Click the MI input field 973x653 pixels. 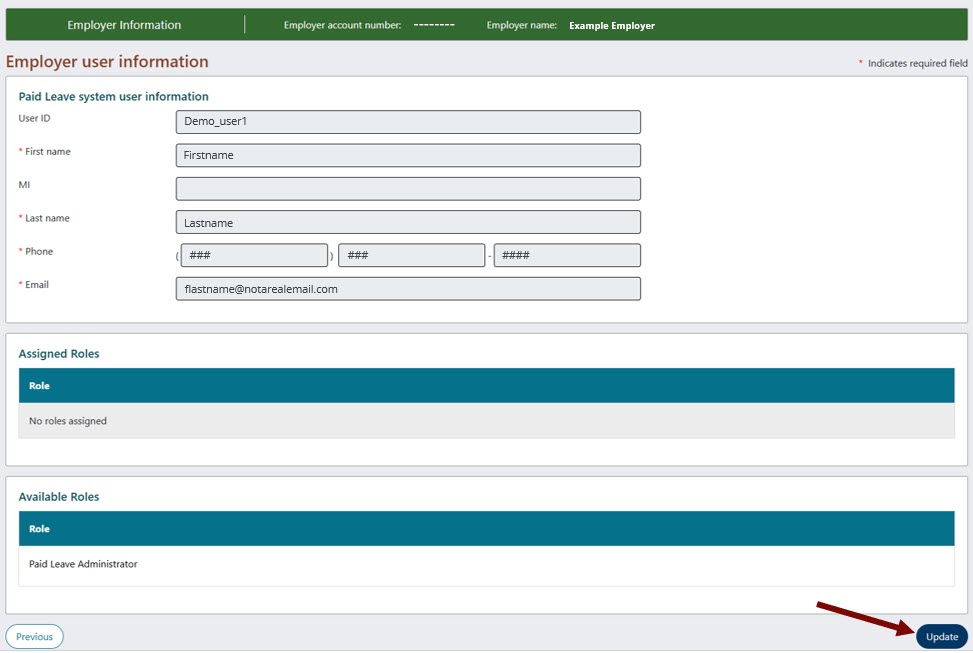click(408, 188)
